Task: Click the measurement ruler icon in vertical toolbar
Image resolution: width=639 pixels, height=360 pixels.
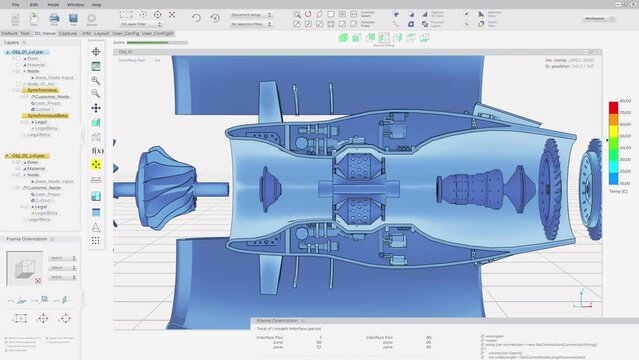Action: (96, 180)
